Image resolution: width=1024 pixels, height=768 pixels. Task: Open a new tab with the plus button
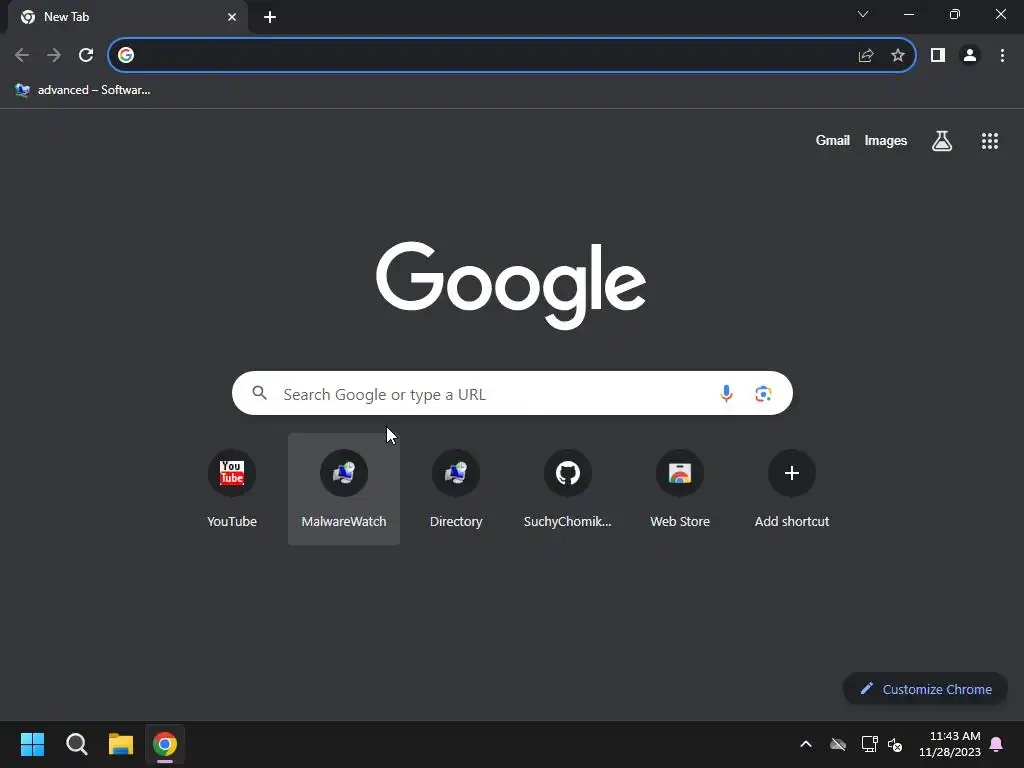coord(270,17)
